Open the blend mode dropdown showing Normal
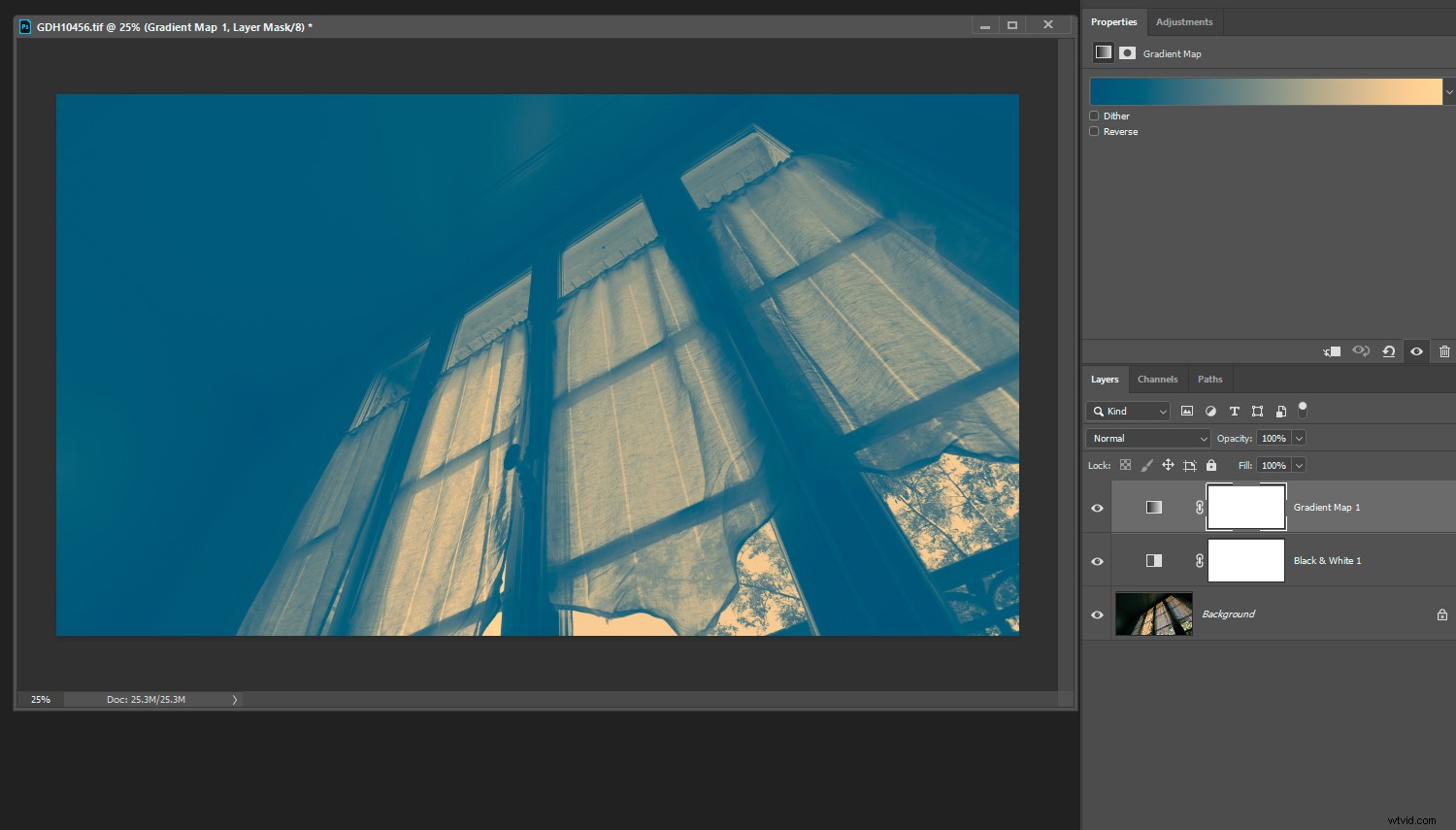Viewport: 1456px width, 830px height. coord(1146,438)
